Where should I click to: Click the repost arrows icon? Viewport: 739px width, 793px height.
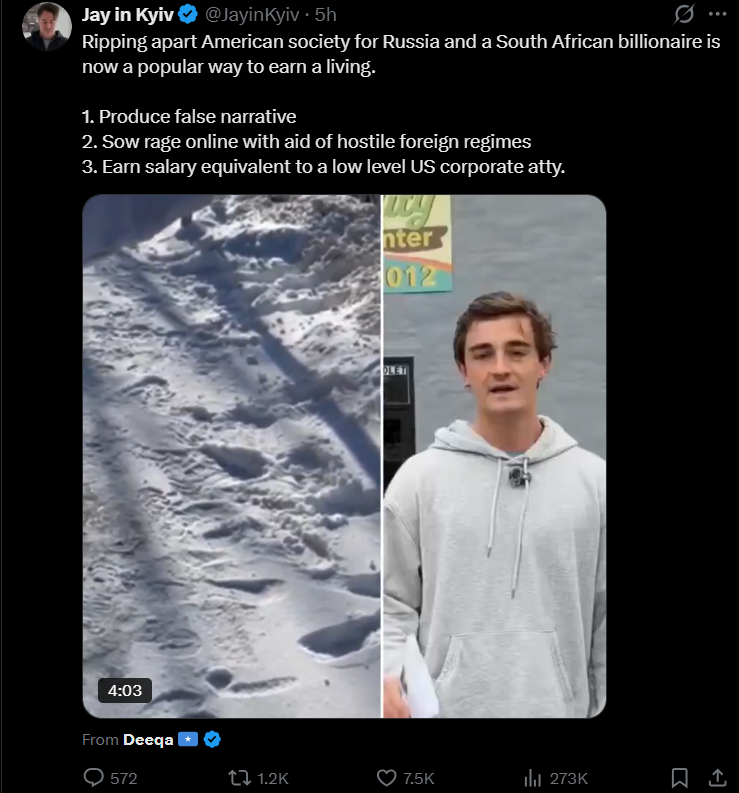pos(239,777)
